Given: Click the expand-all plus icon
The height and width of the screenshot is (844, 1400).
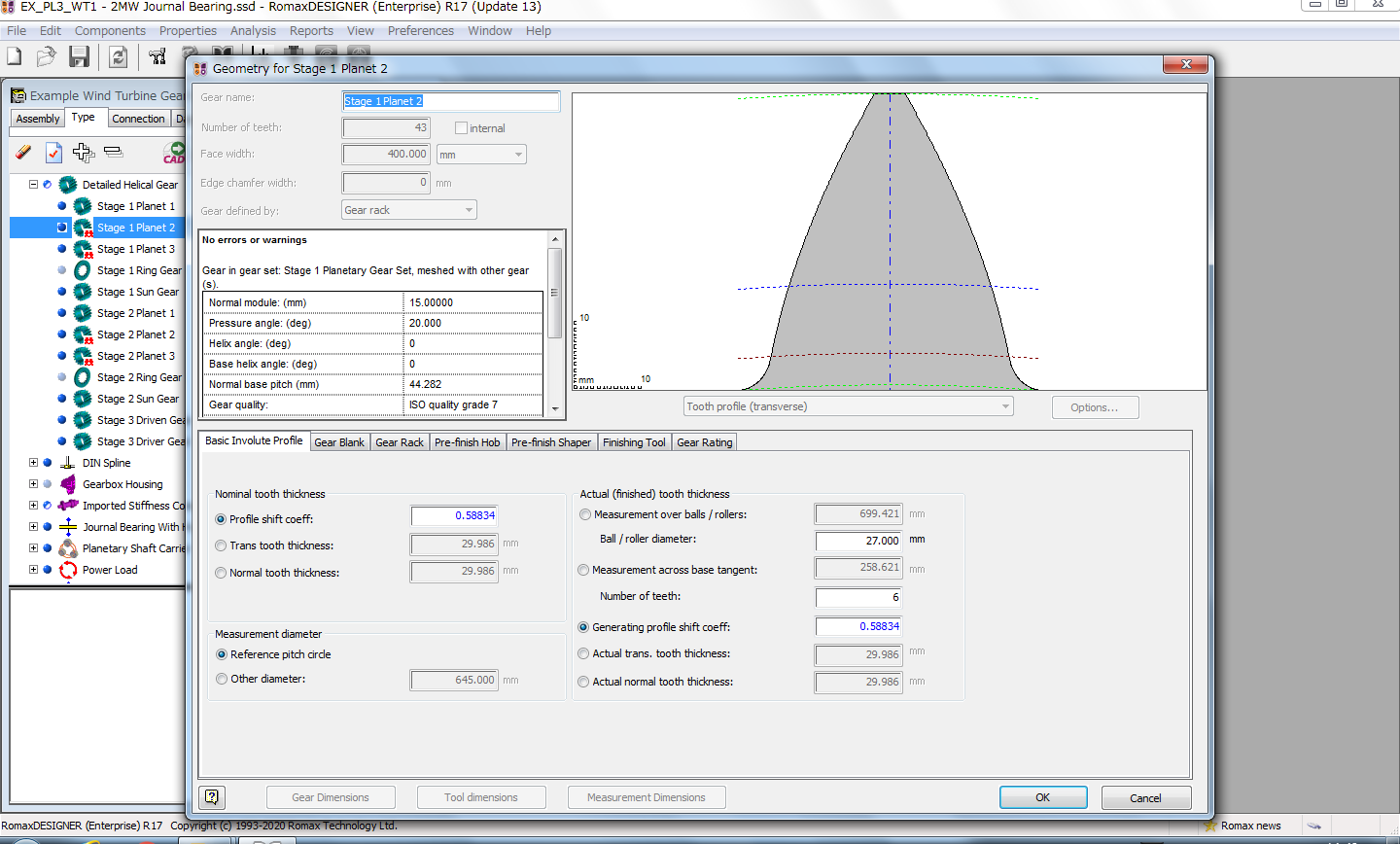Looking at the screenshot, I should point(84,152).
